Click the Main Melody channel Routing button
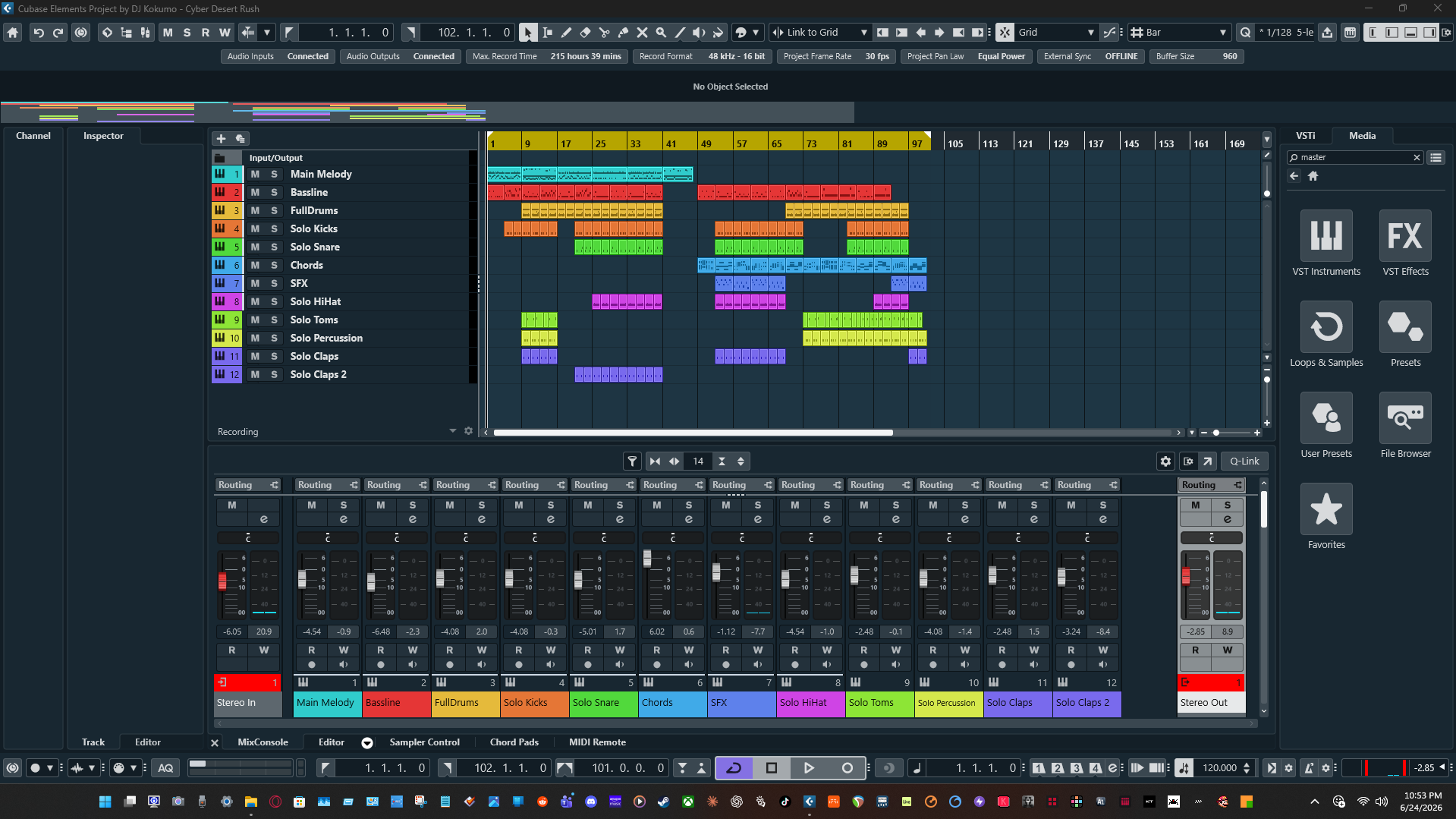This screenshot has width=1456, height=819. 327,485
